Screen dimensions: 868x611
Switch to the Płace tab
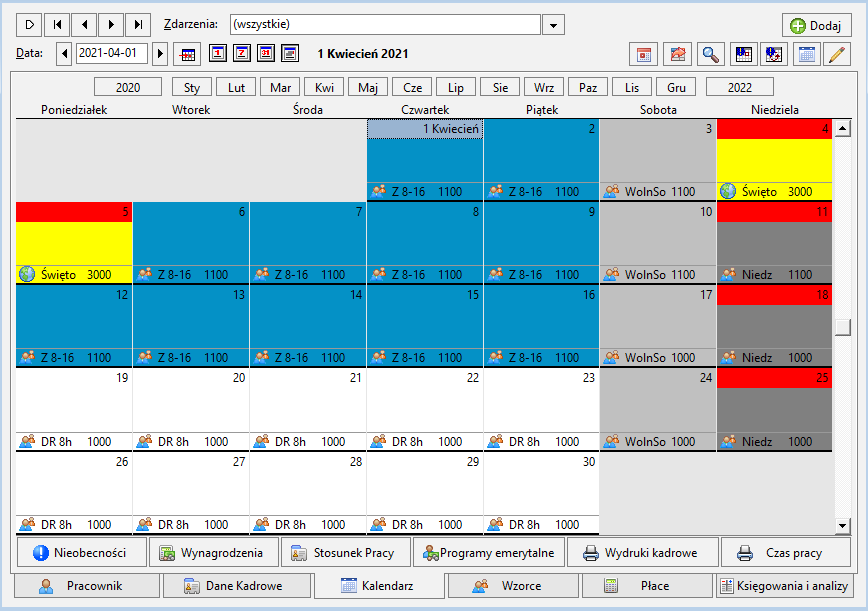click(x=647, y=586)
